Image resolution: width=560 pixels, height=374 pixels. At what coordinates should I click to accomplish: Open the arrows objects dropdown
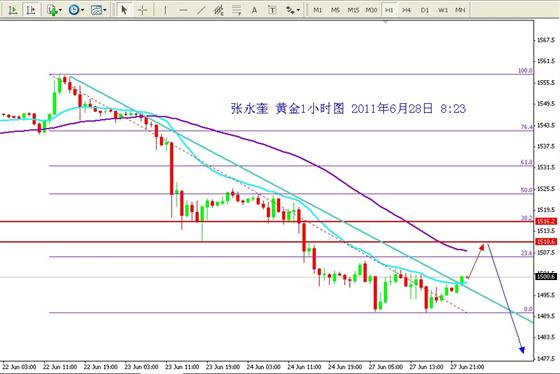pos(293,10)
